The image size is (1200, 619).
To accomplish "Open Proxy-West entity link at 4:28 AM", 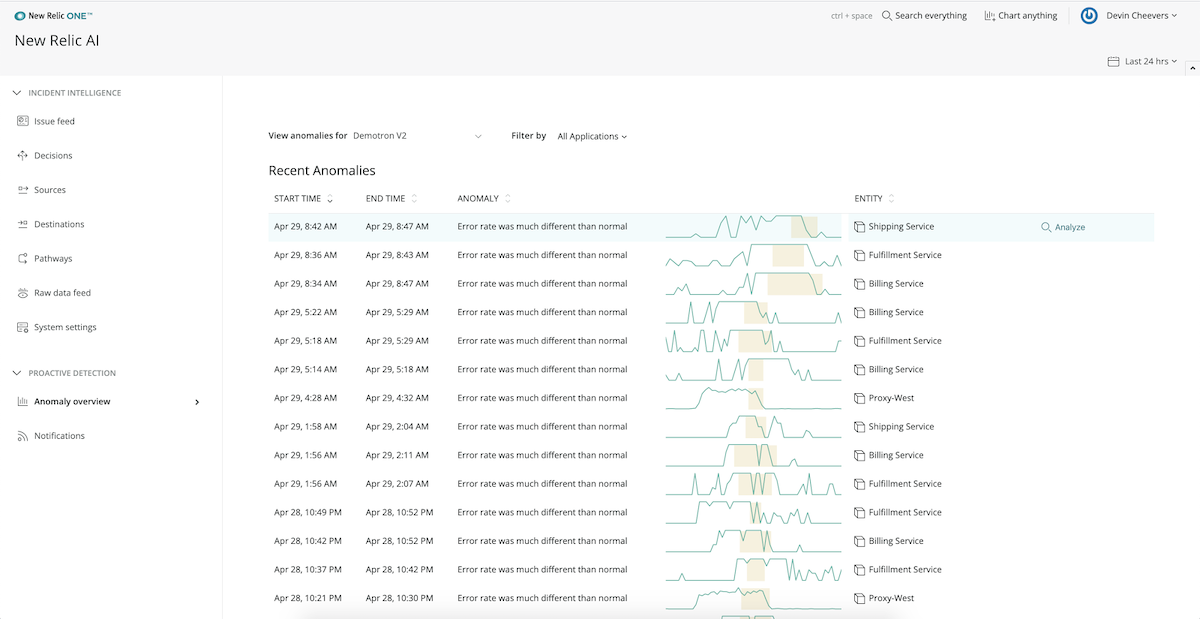I will point(891,398).
